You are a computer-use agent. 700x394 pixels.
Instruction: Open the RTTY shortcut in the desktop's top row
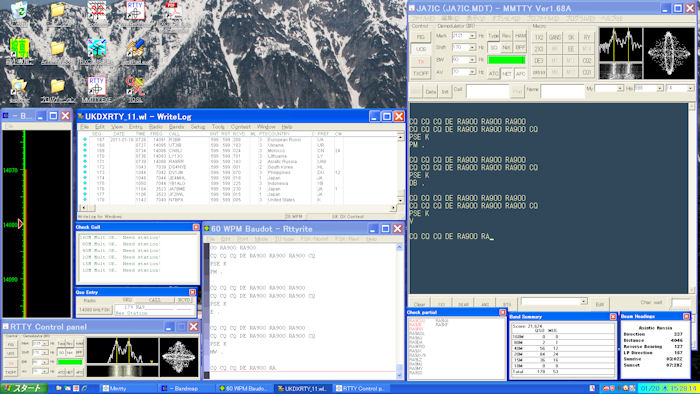click(135, 11)
